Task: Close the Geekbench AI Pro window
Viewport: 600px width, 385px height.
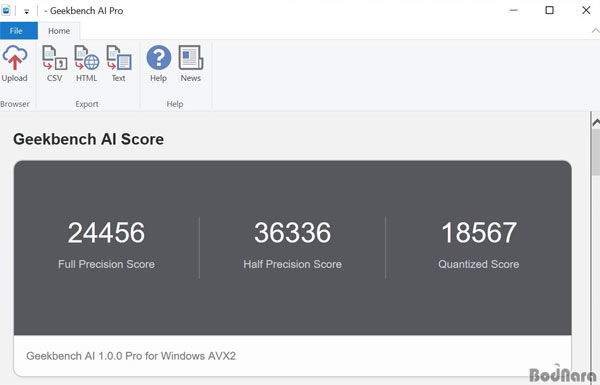Action: coord(586,10)
